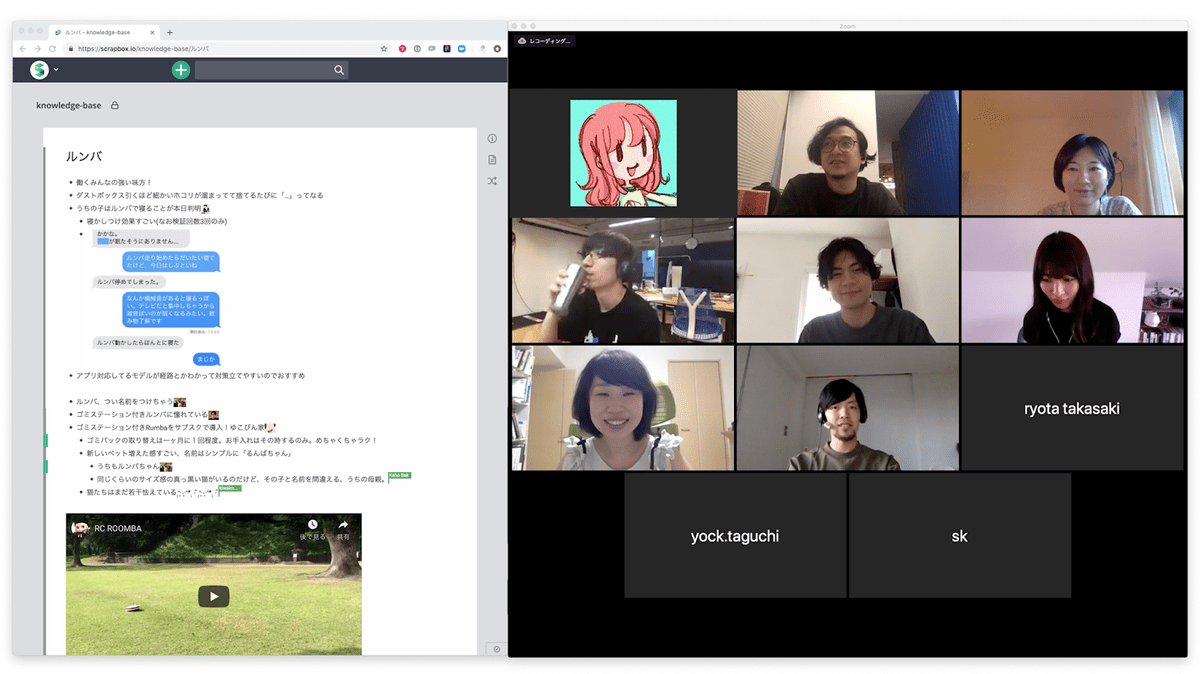Select the ルンバ - knowledge-base tab
This screenshot has height=674, width=1200.
103,32
